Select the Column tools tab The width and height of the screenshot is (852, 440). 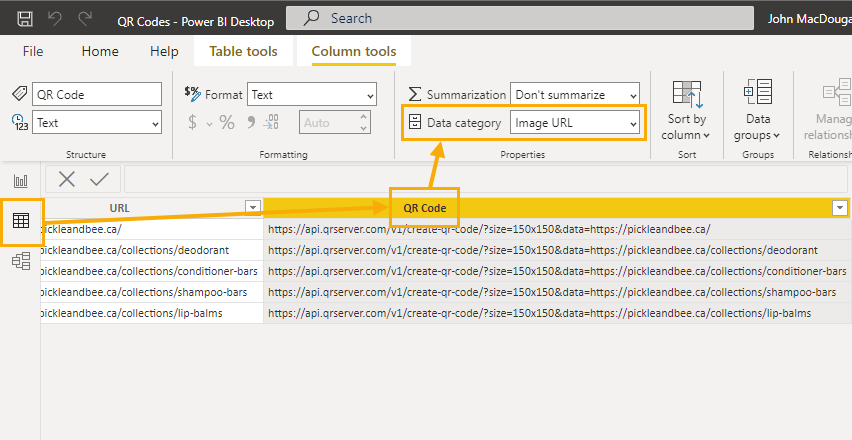pyautogui.click(x=354, y=51)
